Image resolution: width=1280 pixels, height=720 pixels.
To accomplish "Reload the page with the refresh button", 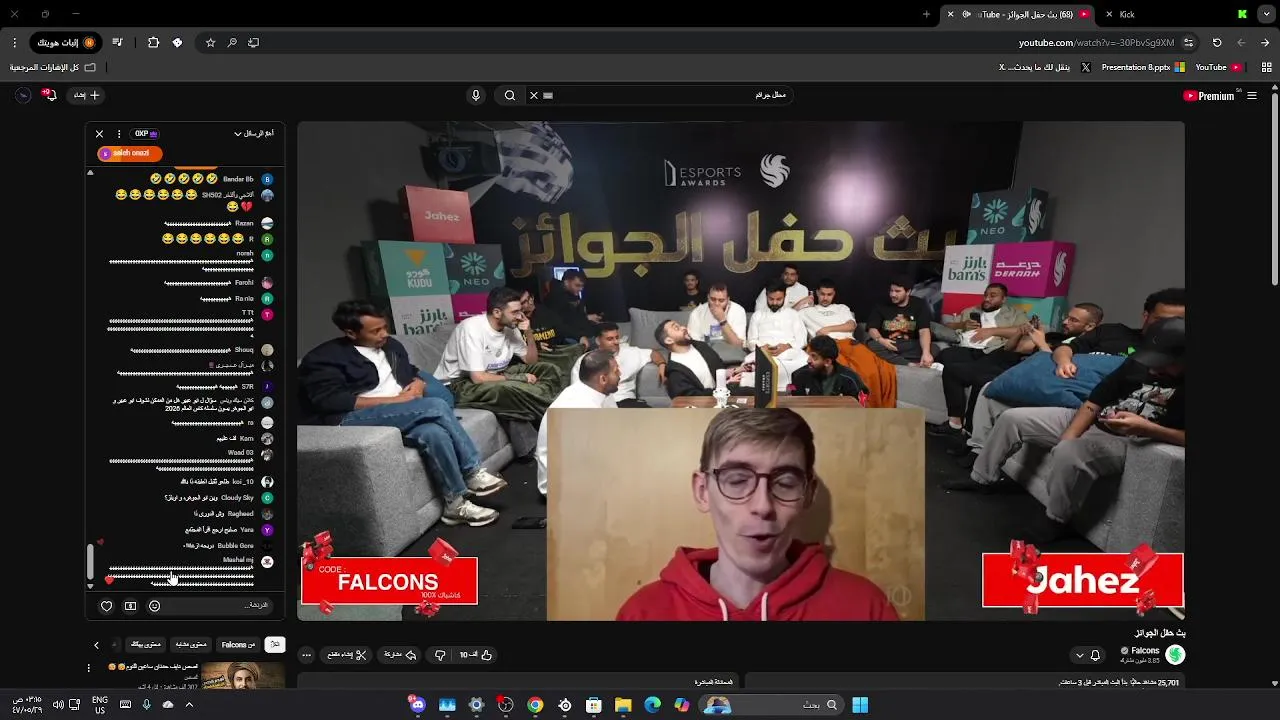I will 1217,43.
